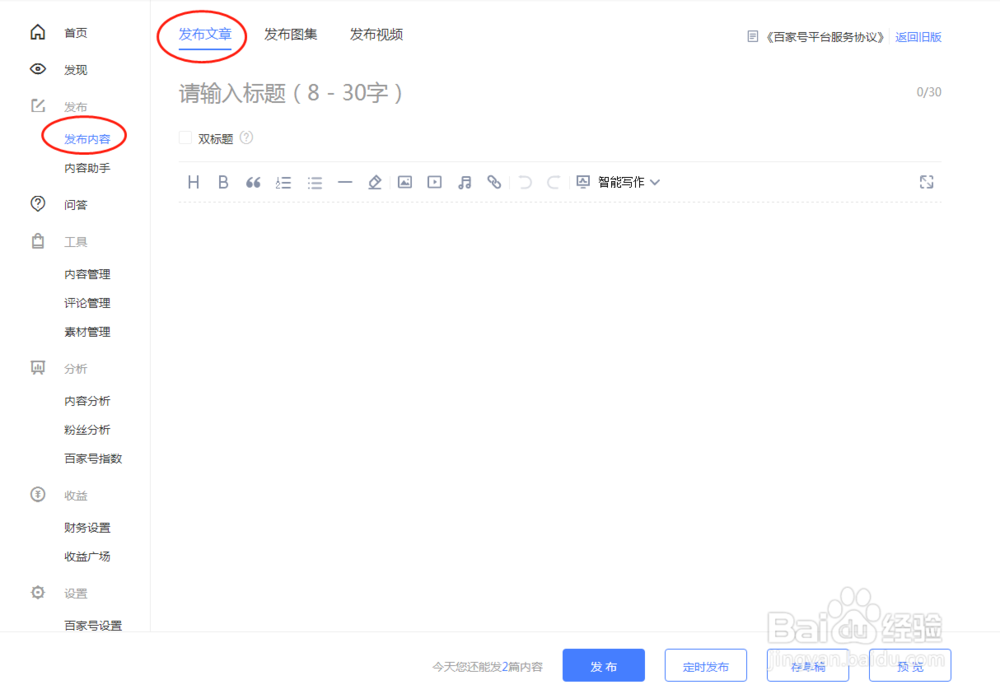Insert a hyperlink with the link icon

[x=493, y=182]
